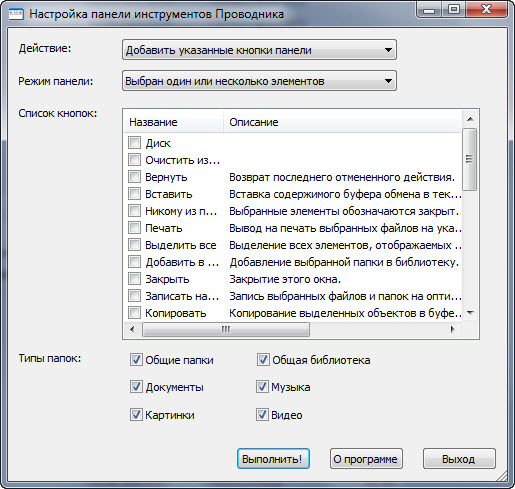Uncheck the Видео folder type
Image resolution: width=515 pixels, height=489 pixels.
point(263,415)
